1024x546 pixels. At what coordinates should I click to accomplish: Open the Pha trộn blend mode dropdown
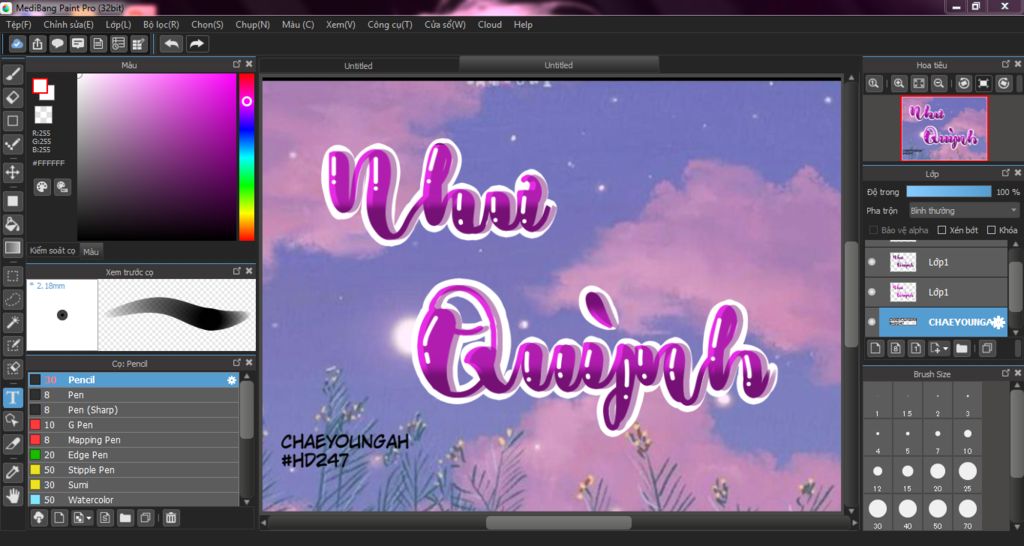(x=964, y=211)
